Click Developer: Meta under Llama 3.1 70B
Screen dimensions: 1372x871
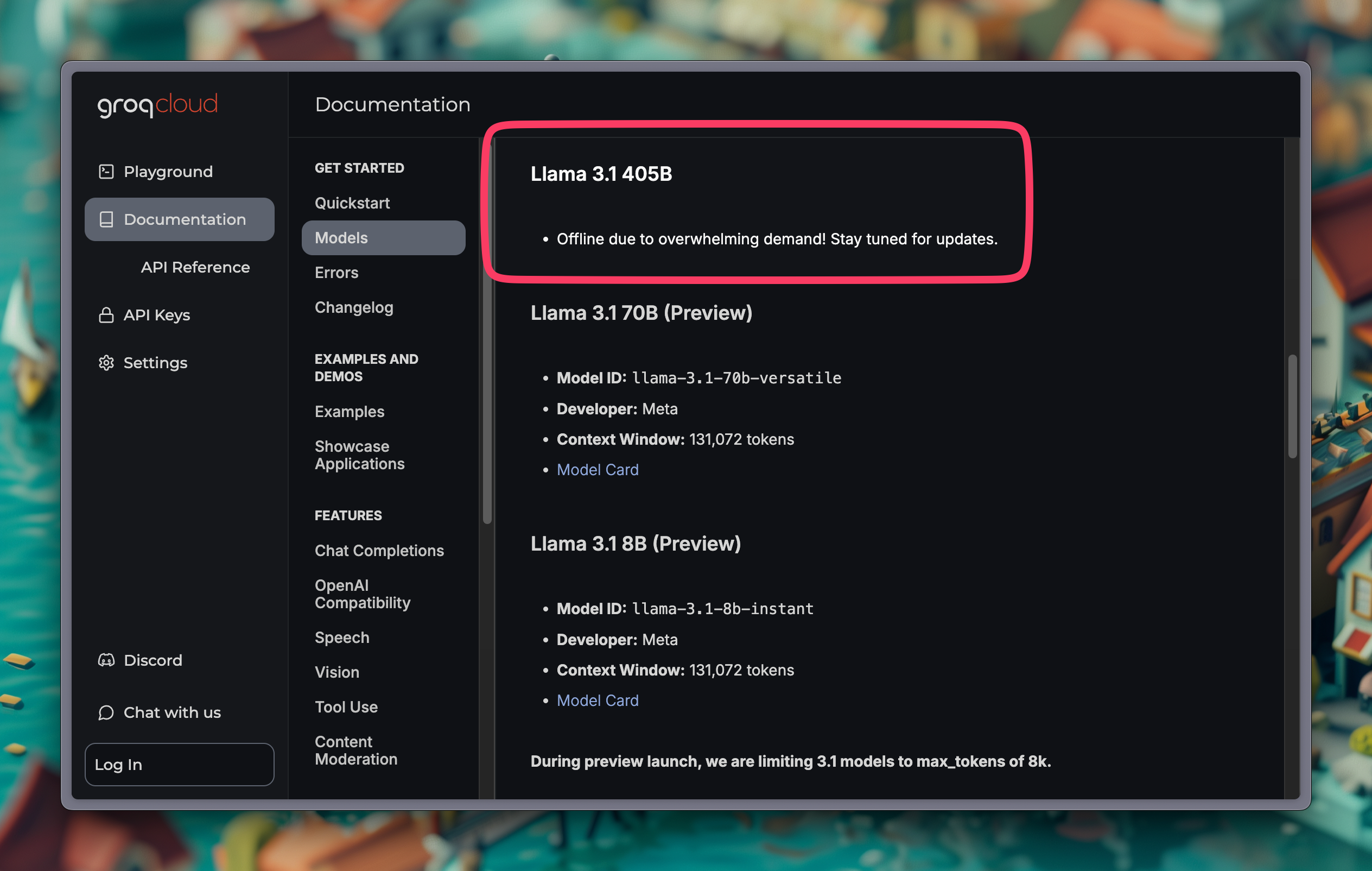click(617, 409)
